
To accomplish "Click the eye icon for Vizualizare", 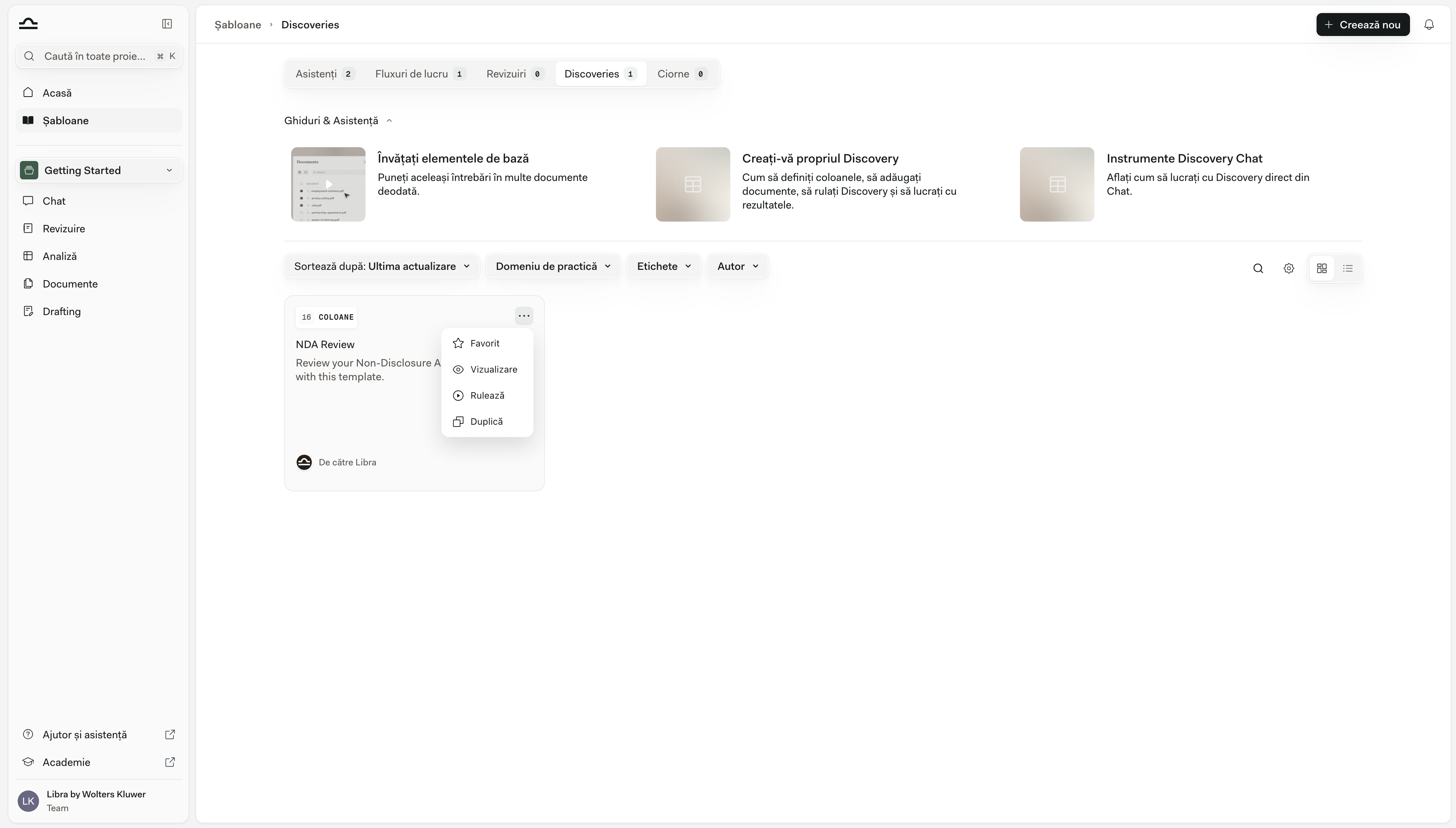I will (x=458, y=369).
